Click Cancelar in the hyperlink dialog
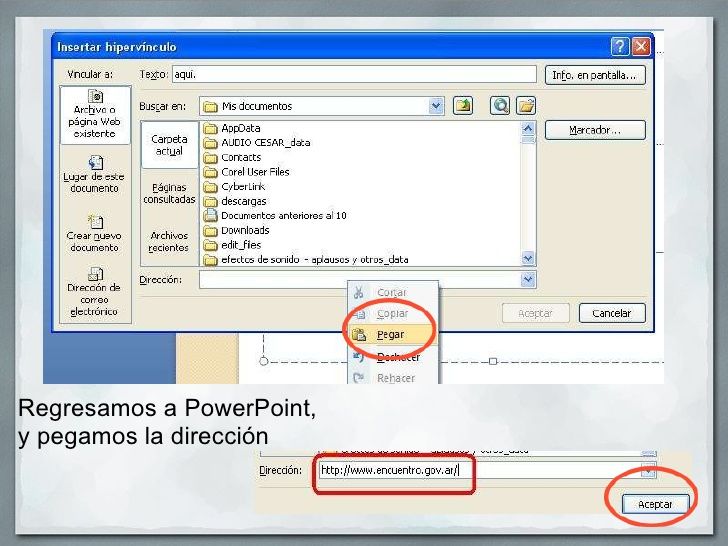 point(611,313)
